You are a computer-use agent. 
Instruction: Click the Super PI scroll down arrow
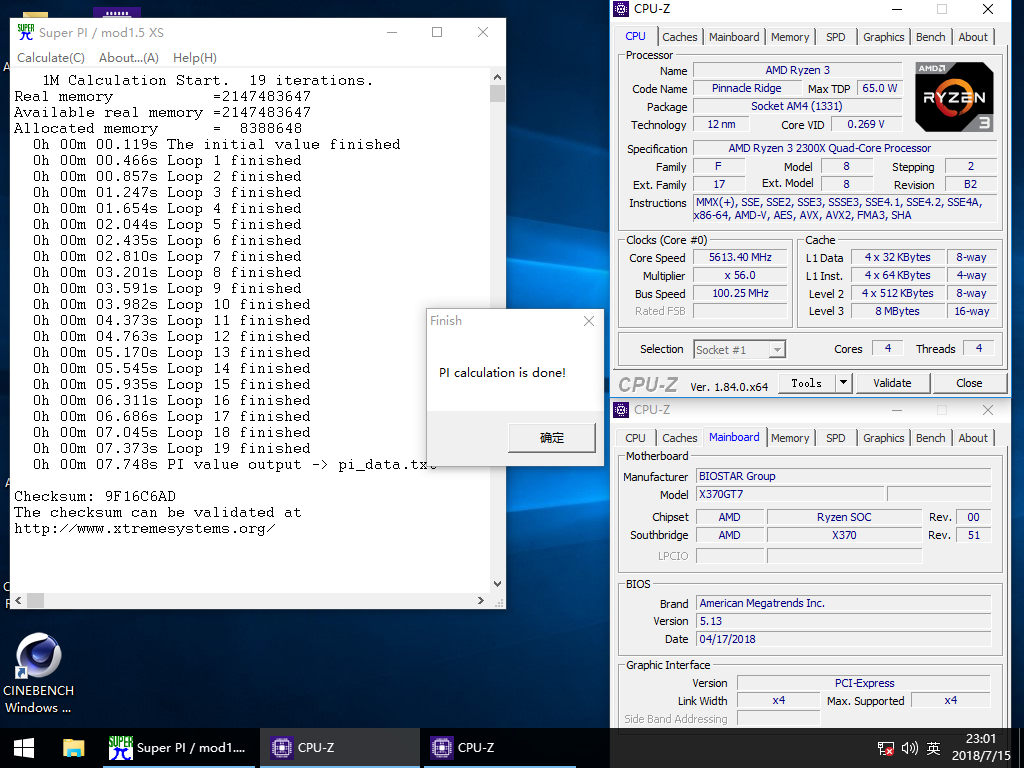click(x=498, y=584)
